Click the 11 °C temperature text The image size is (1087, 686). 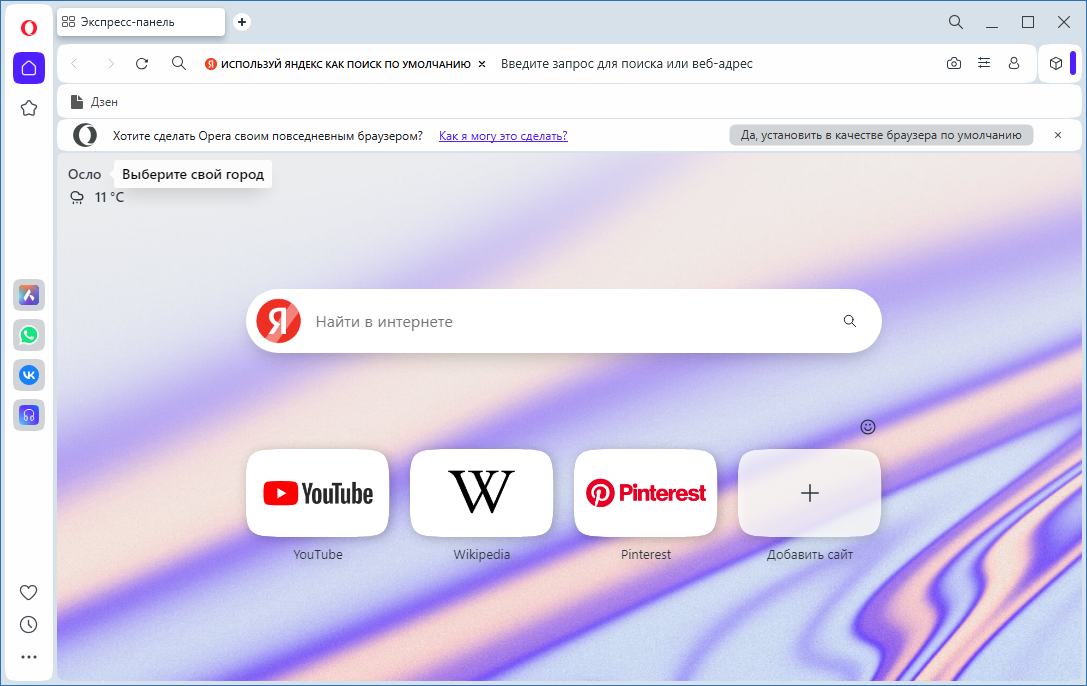[110, 197]
